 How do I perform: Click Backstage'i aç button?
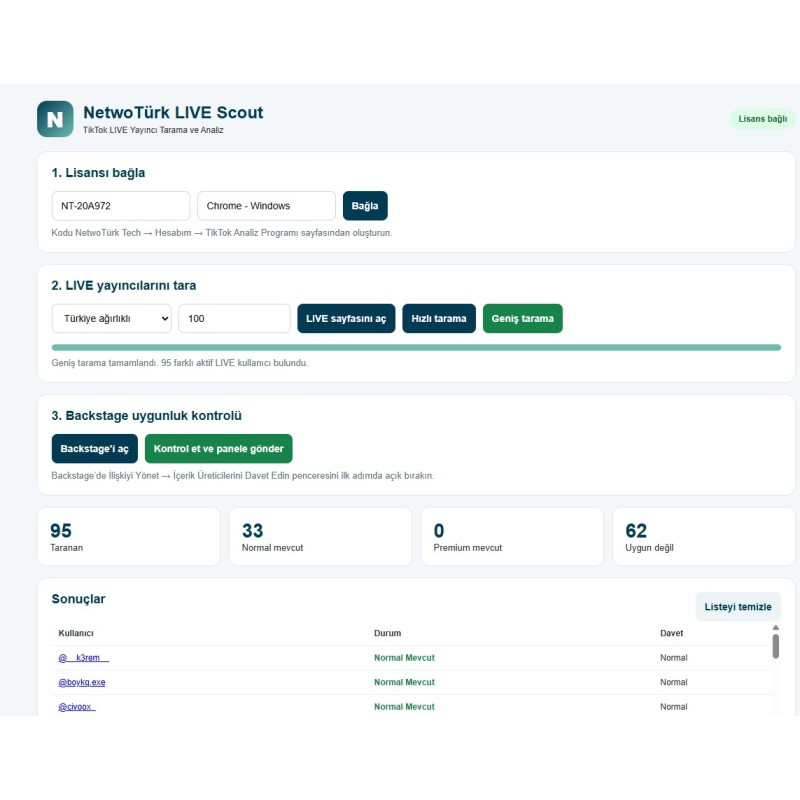tap(94, 448)
